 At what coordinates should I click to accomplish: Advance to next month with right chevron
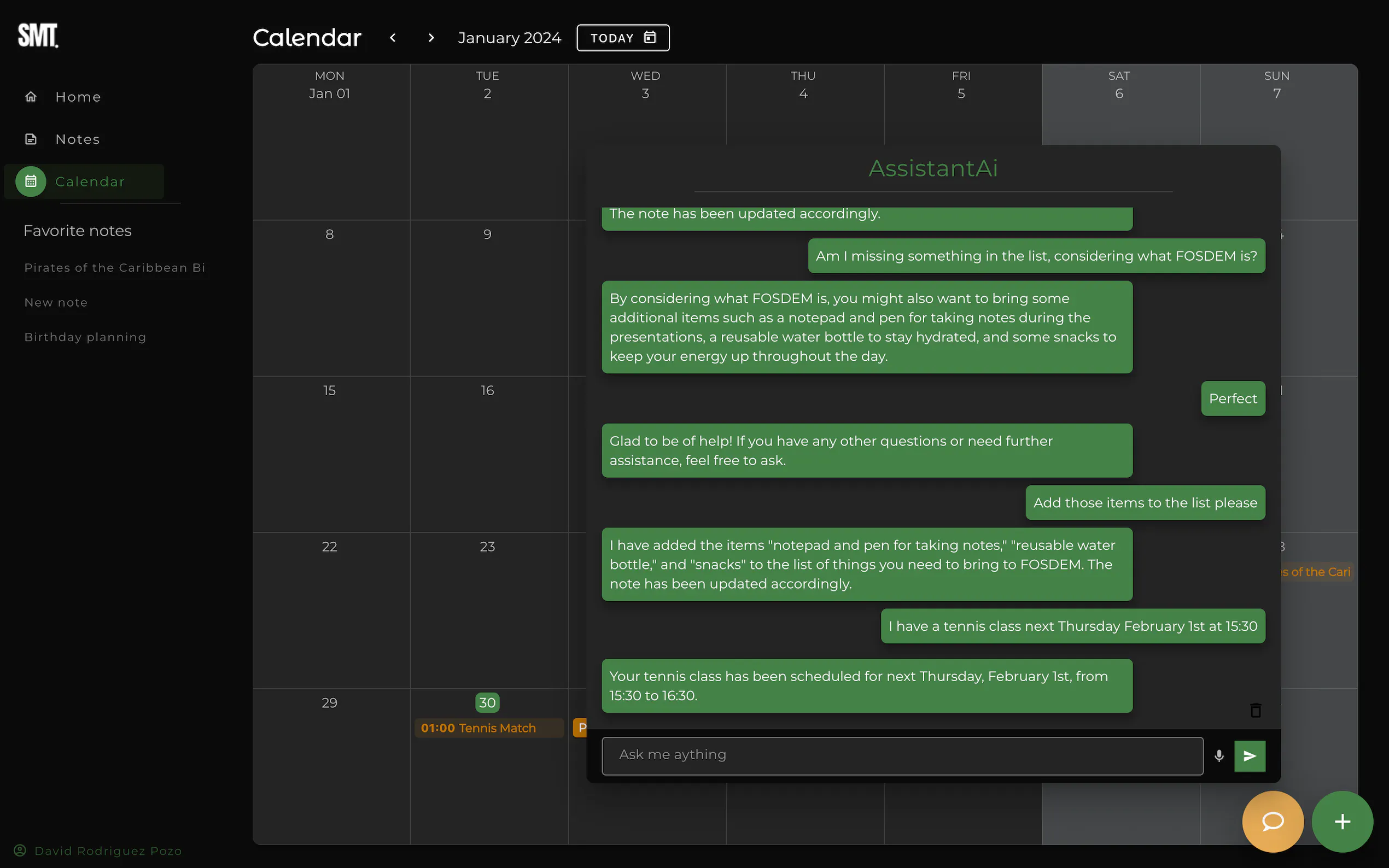(x=431, y=38)
